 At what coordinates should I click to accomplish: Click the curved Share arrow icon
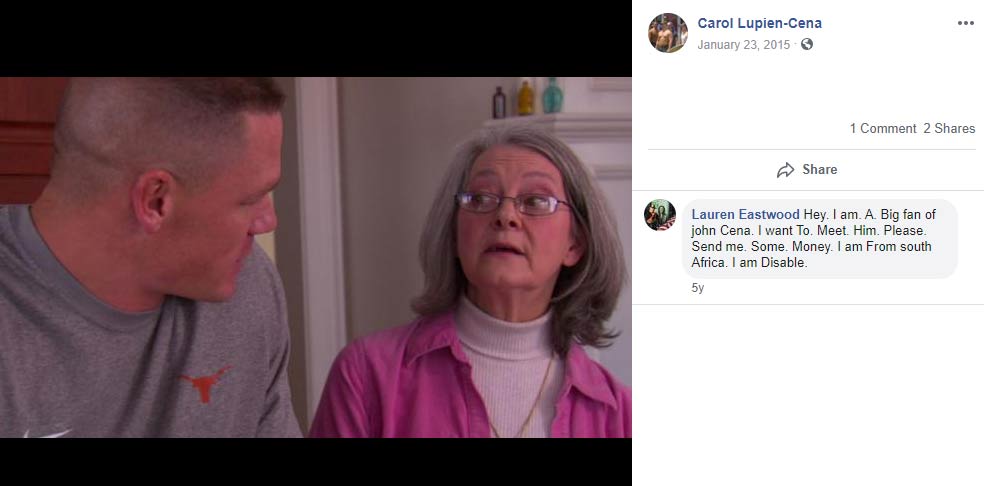(x=785, y=170)
